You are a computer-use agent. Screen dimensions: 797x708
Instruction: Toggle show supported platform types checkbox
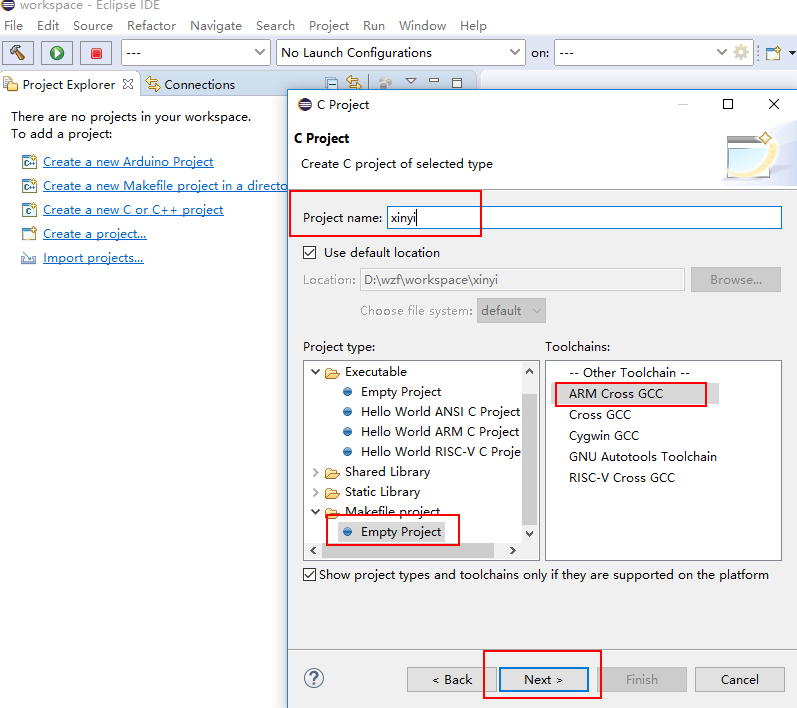tap(309, 575)
